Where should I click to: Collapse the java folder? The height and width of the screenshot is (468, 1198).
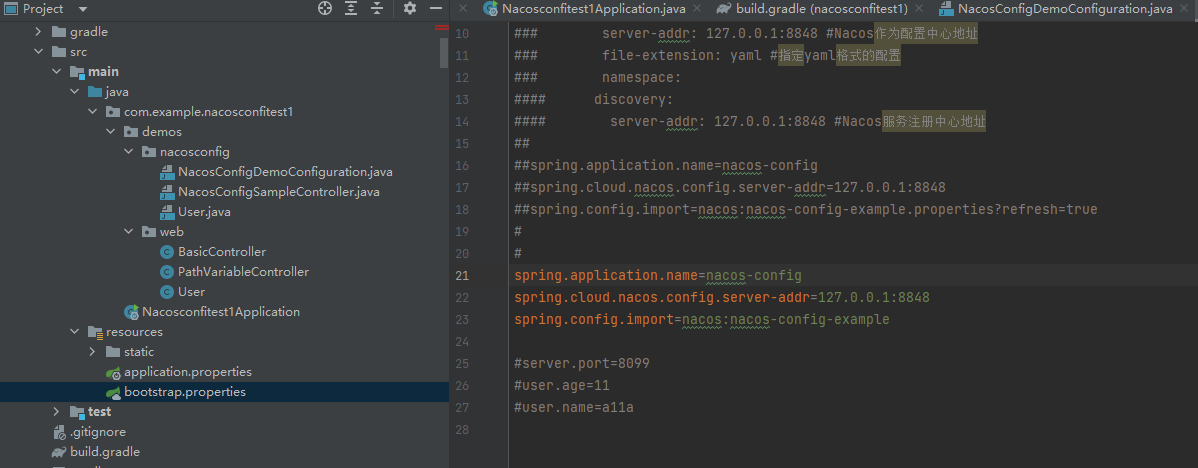point(75,92)
